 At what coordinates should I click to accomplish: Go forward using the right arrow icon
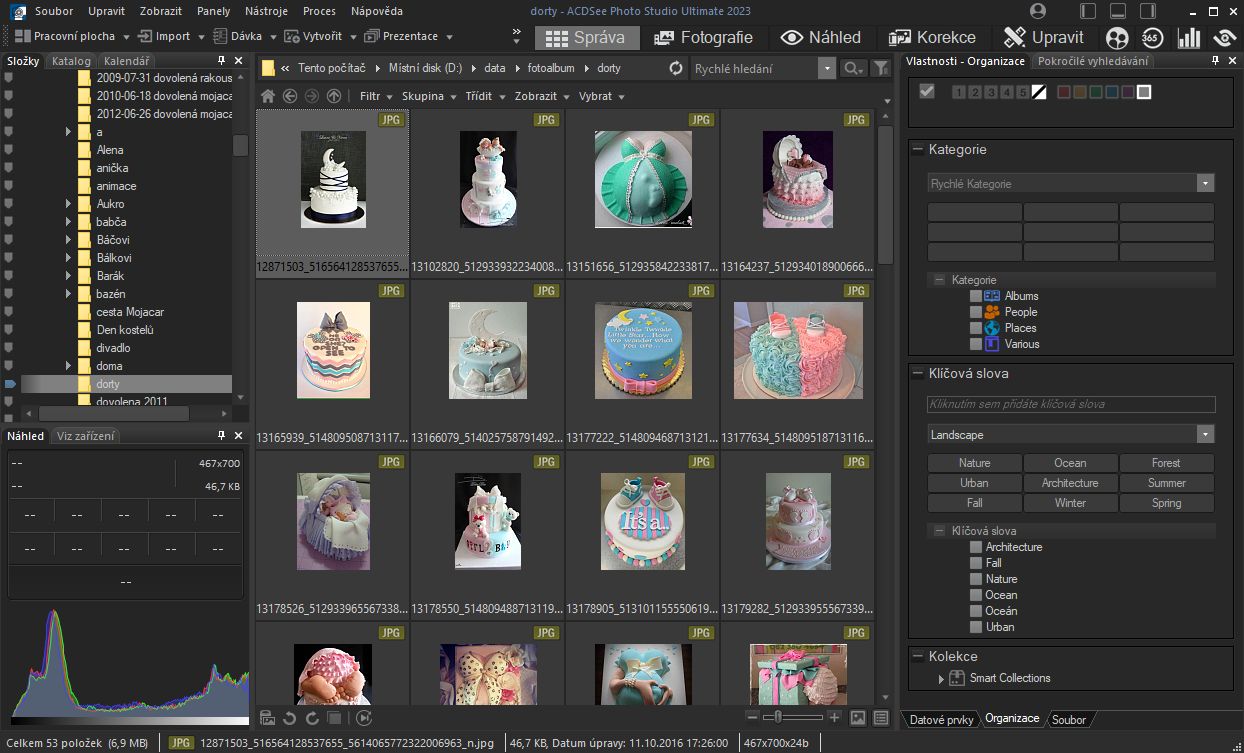[312, 96]
